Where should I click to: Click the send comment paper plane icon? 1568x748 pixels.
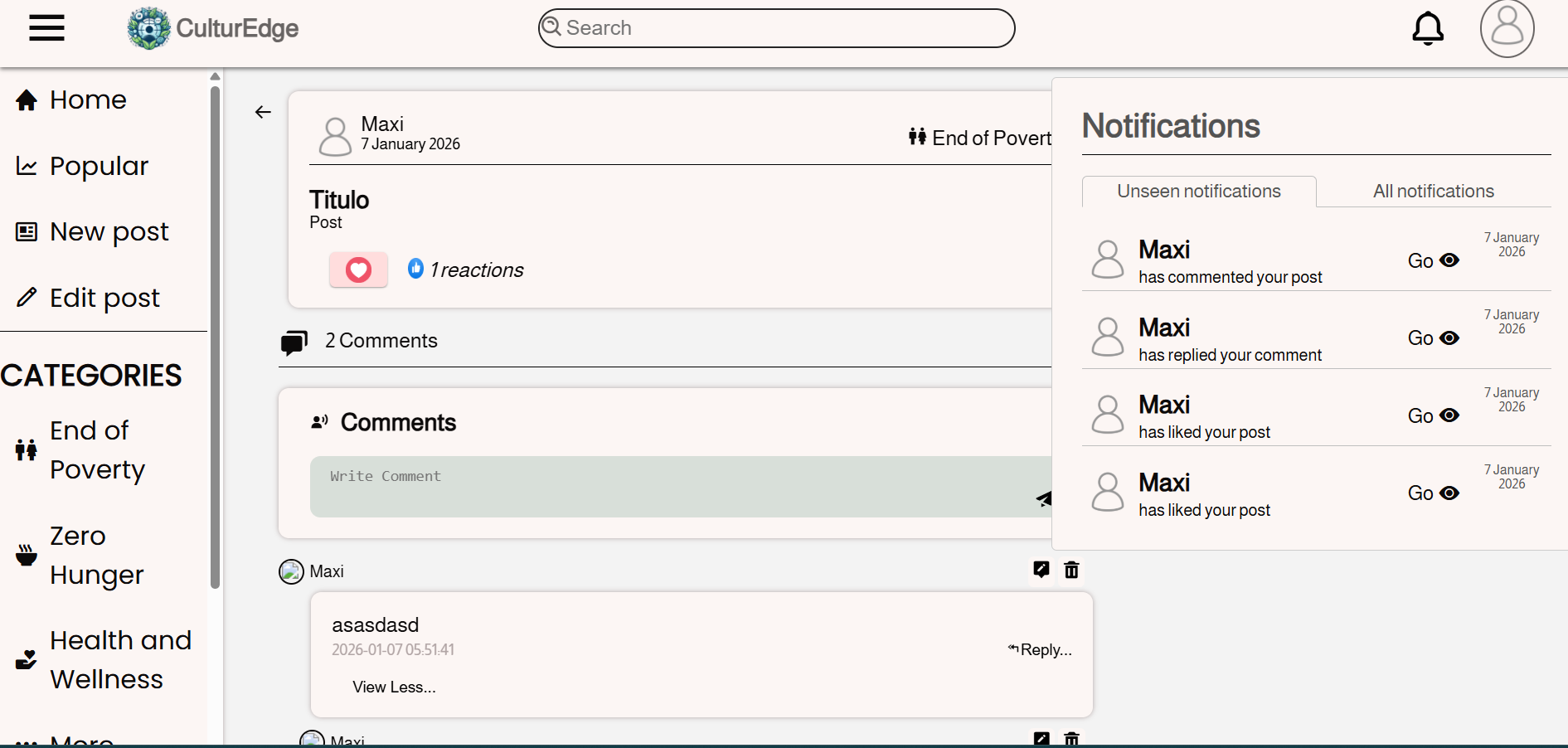[1043, 498]
